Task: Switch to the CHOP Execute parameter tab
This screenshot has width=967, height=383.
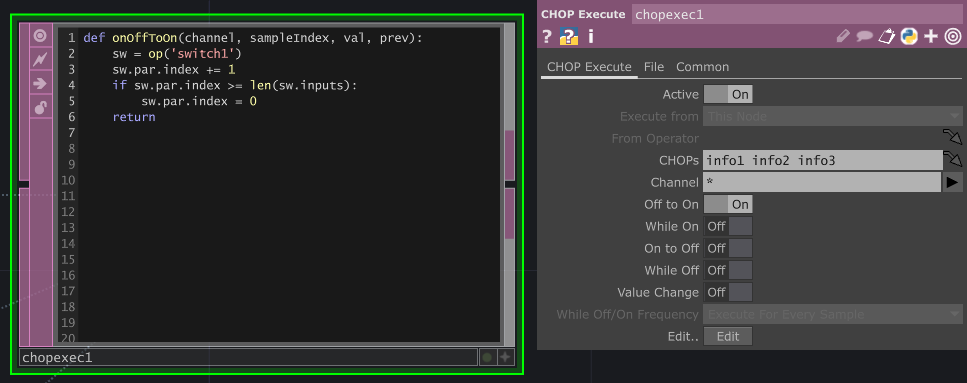Action: point(589,67)
